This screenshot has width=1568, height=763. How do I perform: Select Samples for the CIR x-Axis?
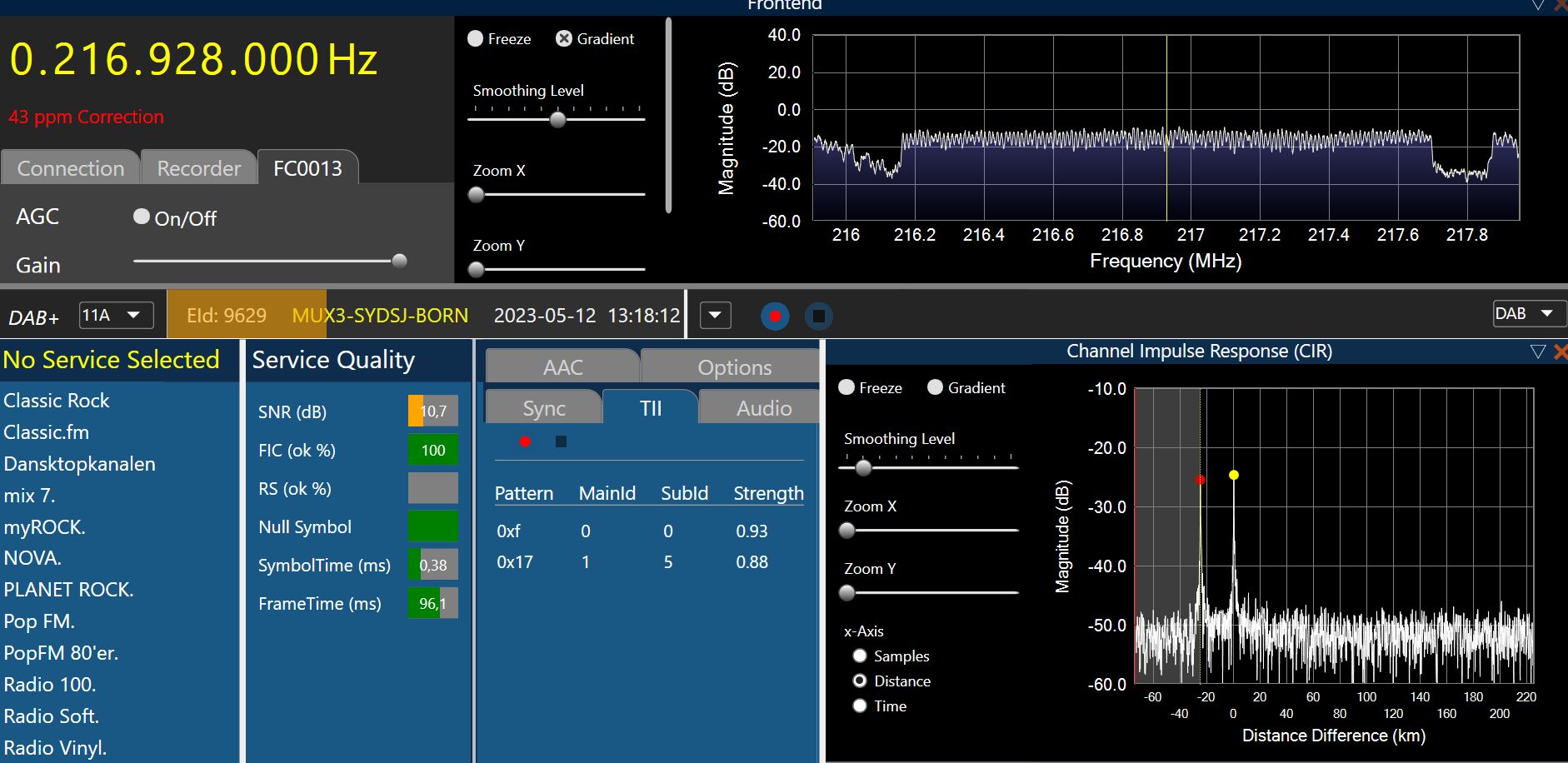(x=860, y=656)
